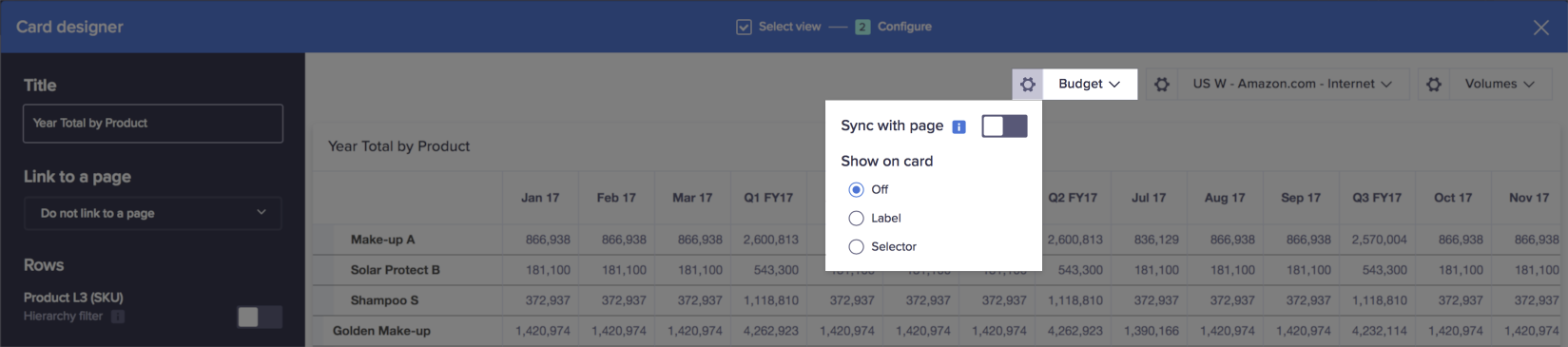Click info icon beside Hierarchy filter
Viewport: 1568px width, 347px height.
point(118,317)
